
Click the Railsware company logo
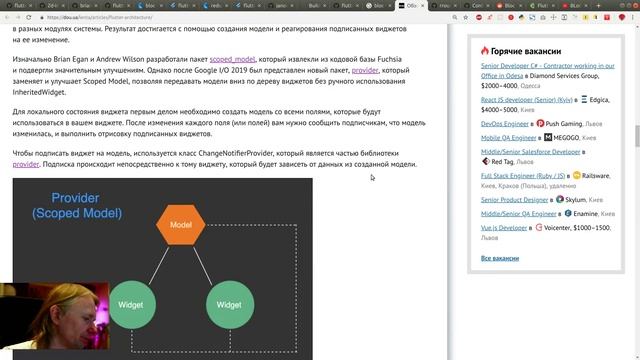(x=576, y=175)
